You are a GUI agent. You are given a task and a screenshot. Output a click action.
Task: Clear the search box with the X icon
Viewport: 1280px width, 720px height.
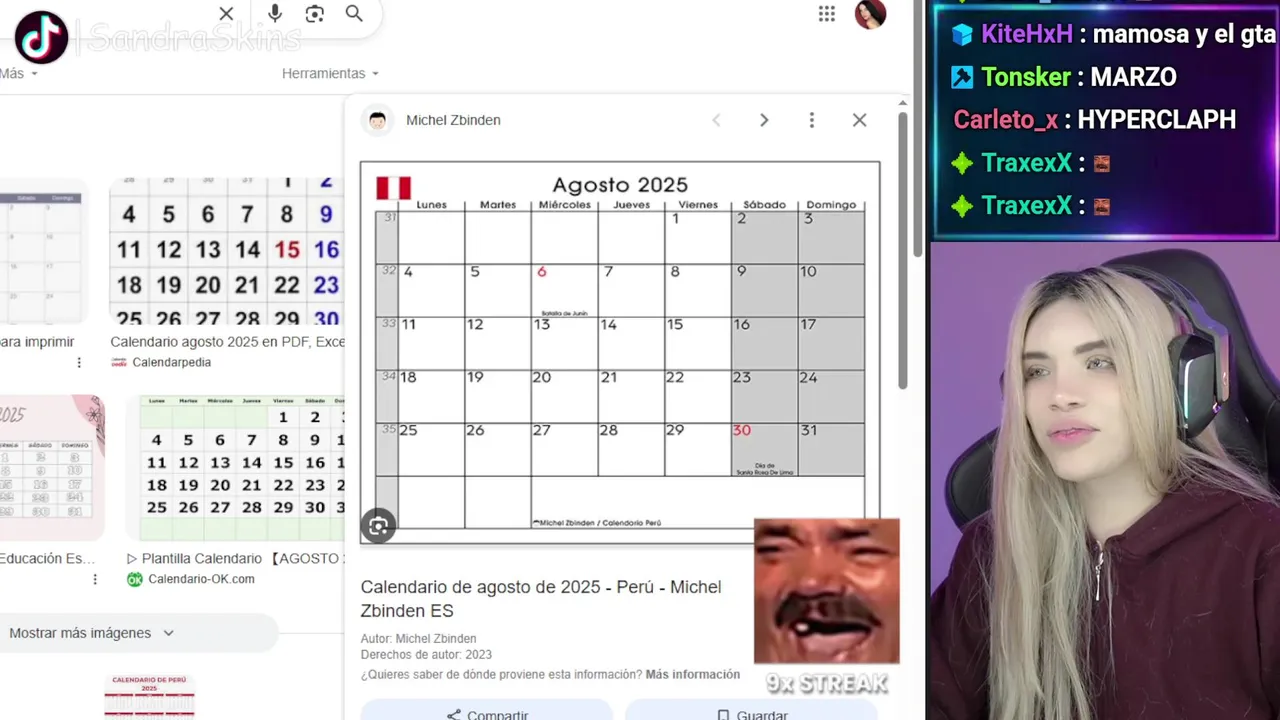226,14
